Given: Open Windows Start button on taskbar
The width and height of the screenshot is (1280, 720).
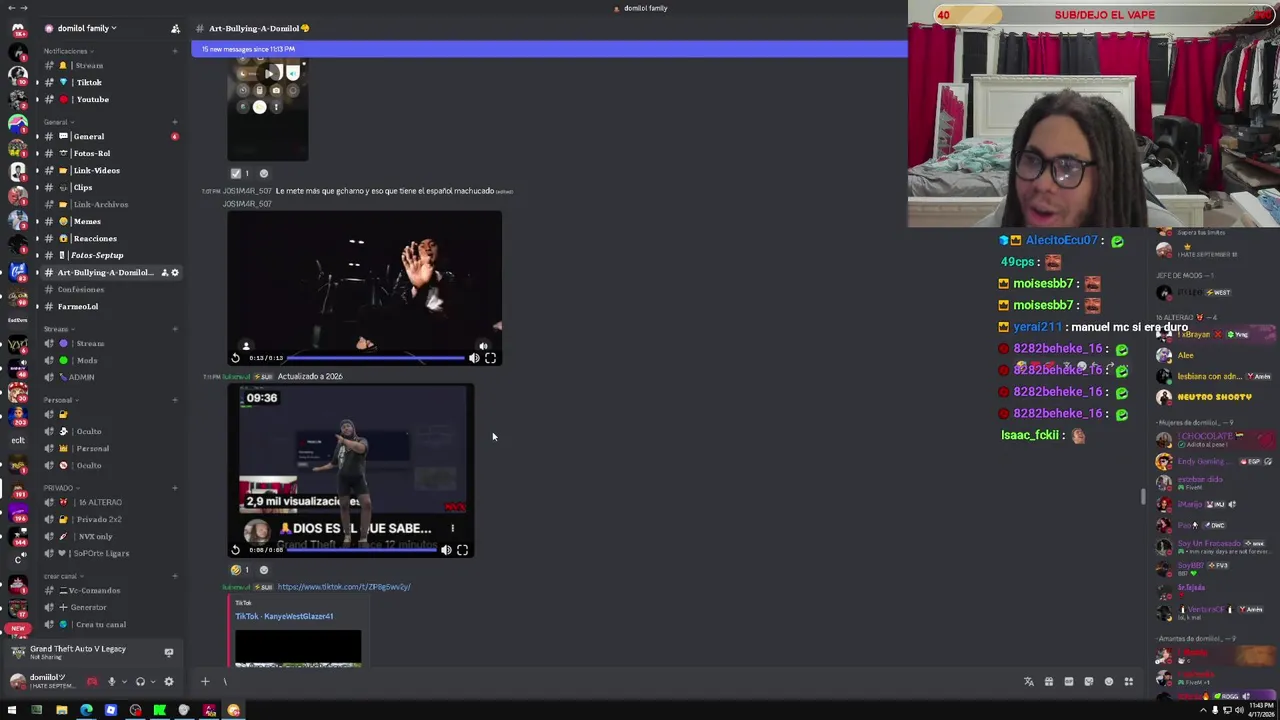Looking at the screenshot, I should coord(12,710).
